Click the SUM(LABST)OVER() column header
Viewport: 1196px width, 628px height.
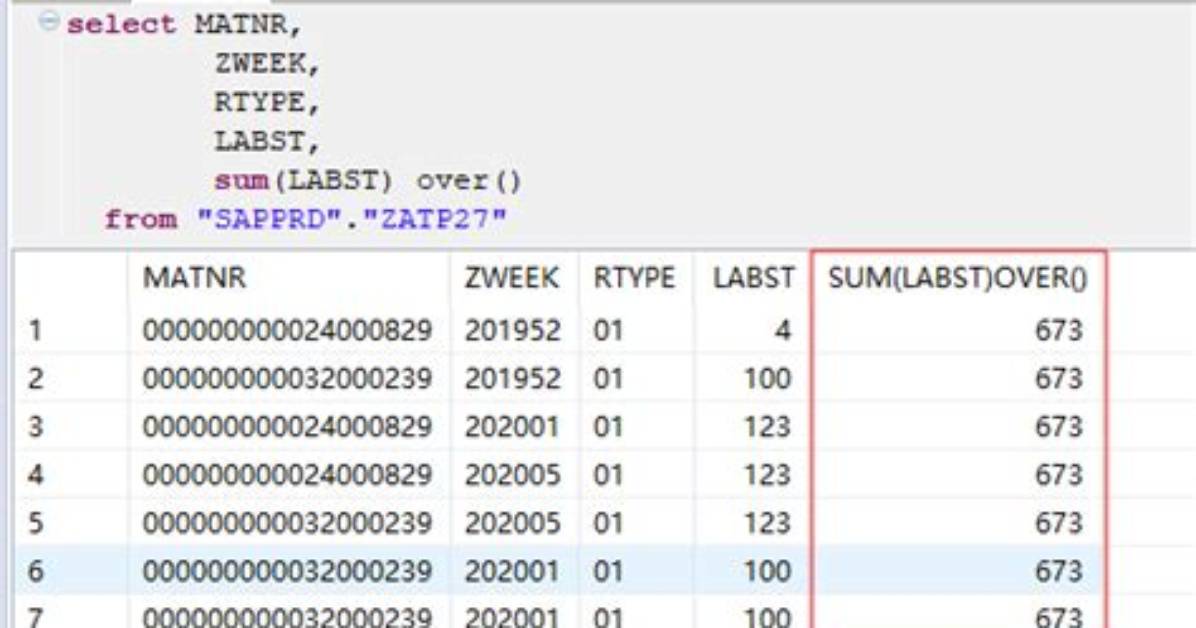pyautogui.click(x=958, y=278)
